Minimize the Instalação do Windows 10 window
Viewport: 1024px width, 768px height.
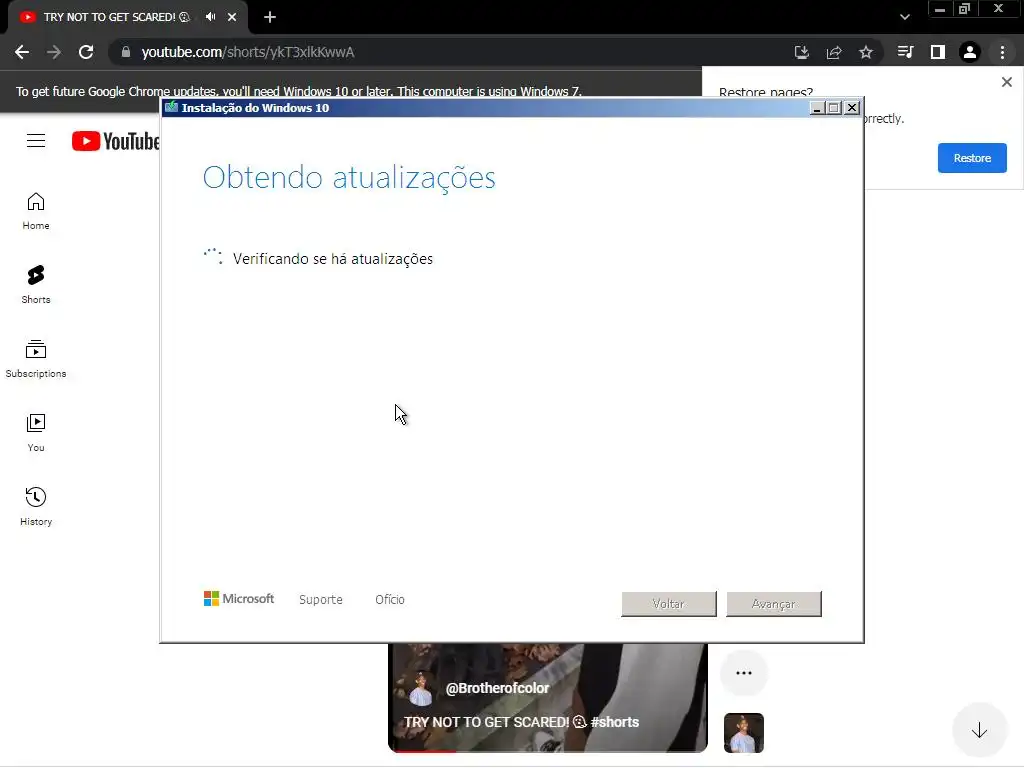click(816, 108)
